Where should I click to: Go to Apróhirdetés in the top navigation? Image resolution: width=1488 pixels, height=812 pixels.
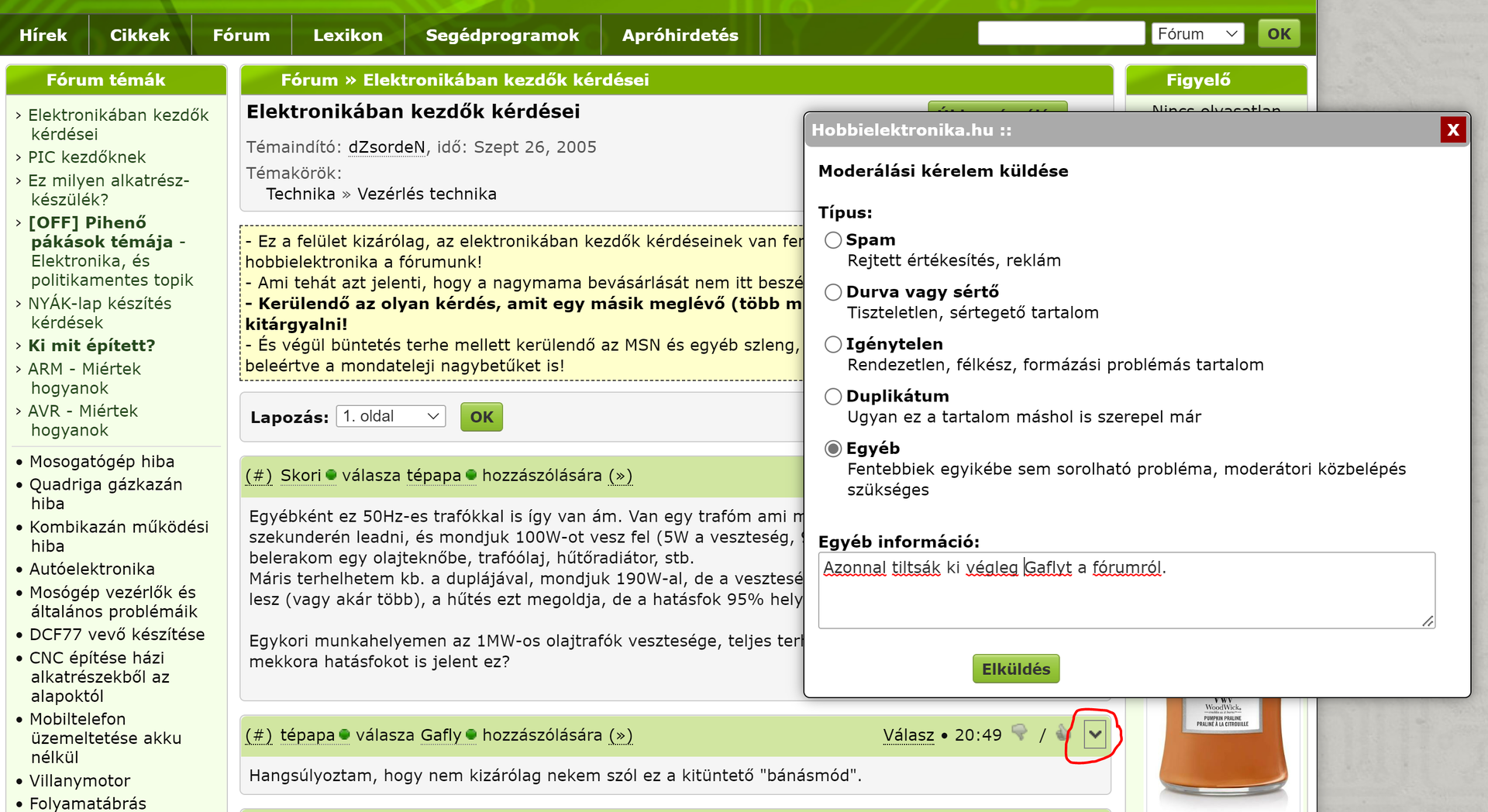pyautogui.click(x=680, y=35)
